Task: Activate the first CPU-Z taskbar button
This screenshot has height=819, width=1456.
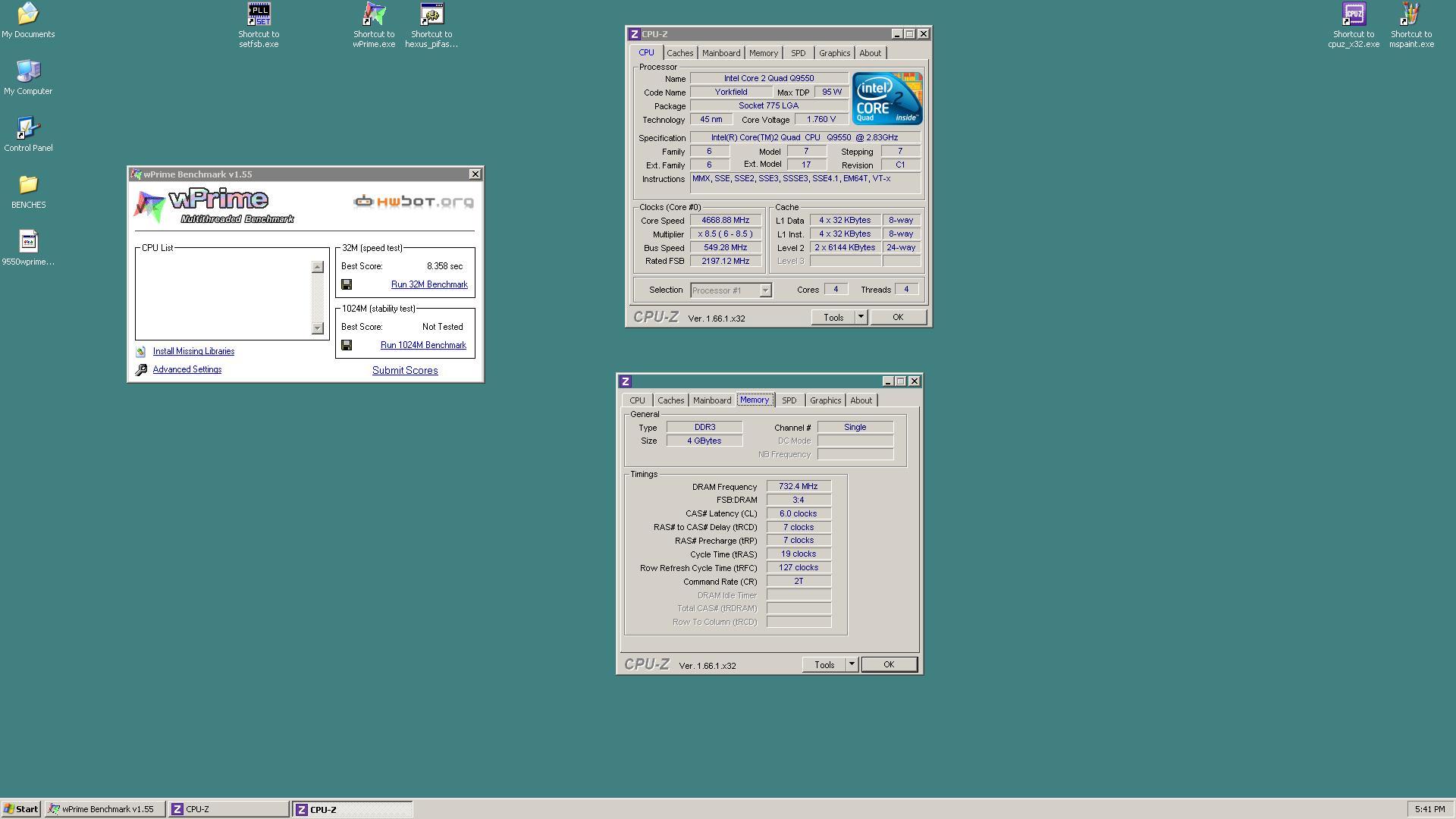Action: 228,809
